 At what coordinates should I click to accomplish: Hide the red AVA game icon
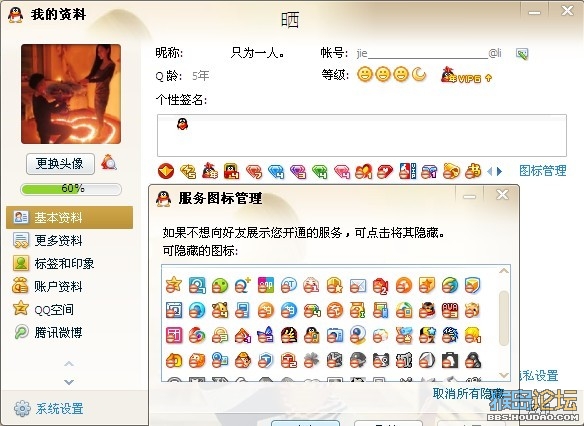450,310
